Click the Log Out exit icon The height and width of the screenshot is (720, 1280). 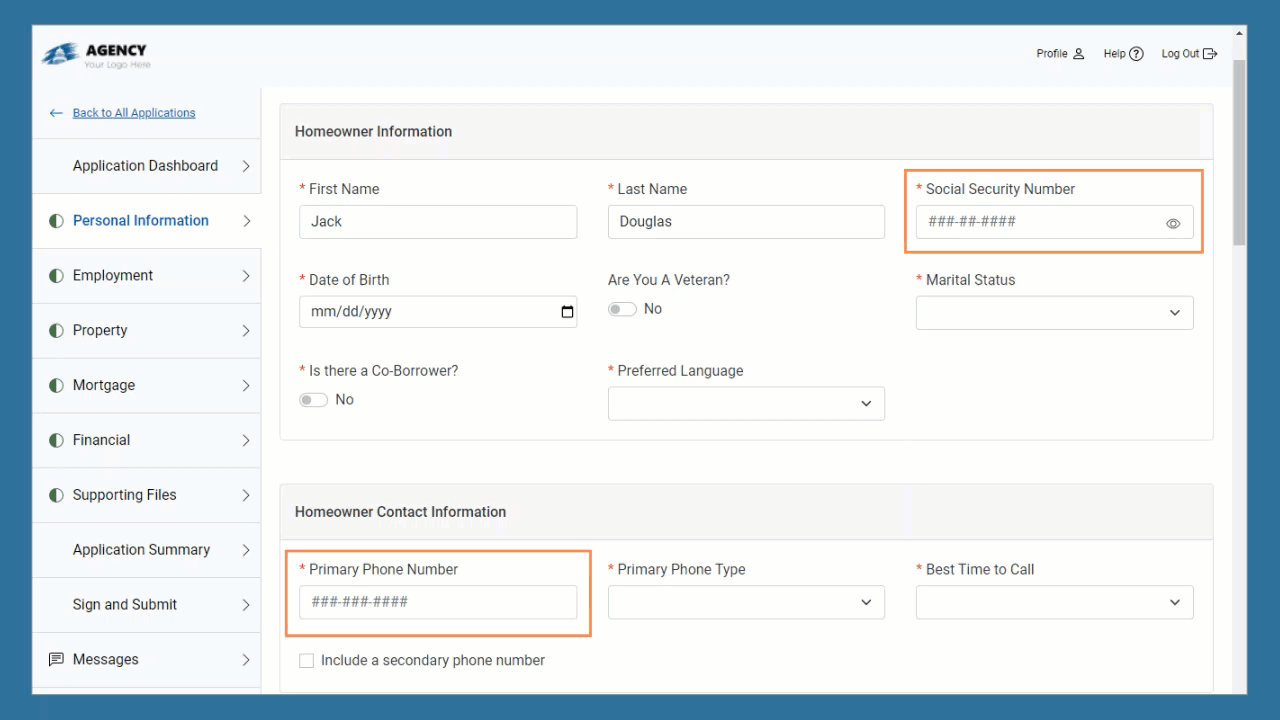pyautogui.click(x=1210, y=54)
